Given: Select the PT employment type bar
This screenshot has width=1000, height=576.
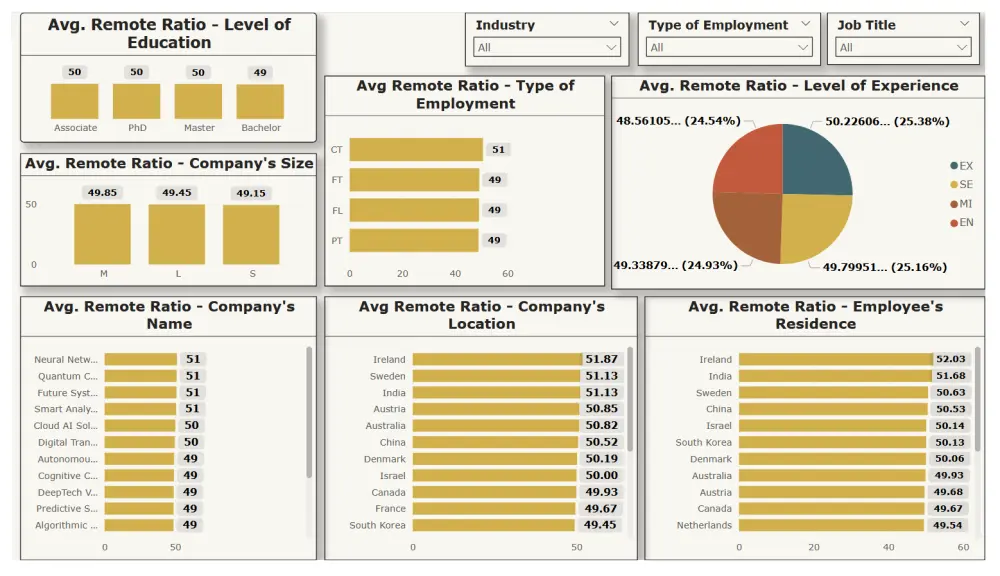Looking at the screenshot, I should 414,240.
